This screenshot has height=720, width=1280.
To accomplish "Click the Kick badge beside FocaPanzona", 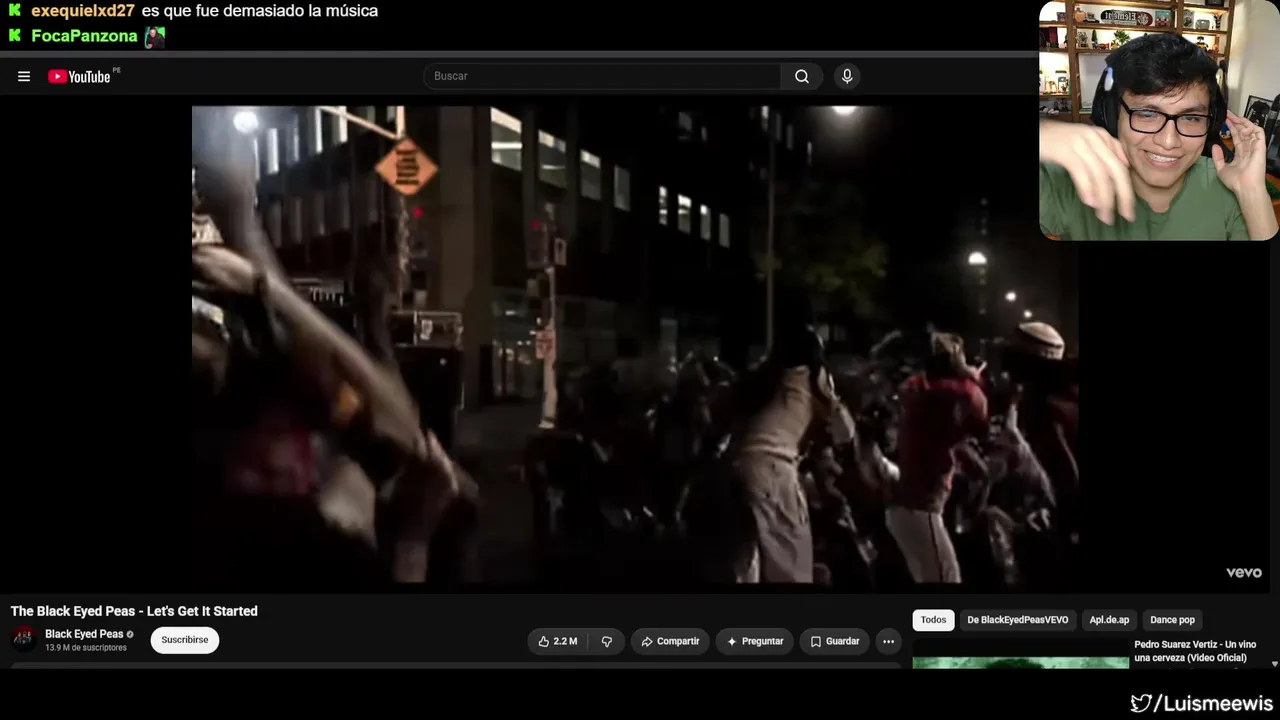I will [x=15, y=36].
